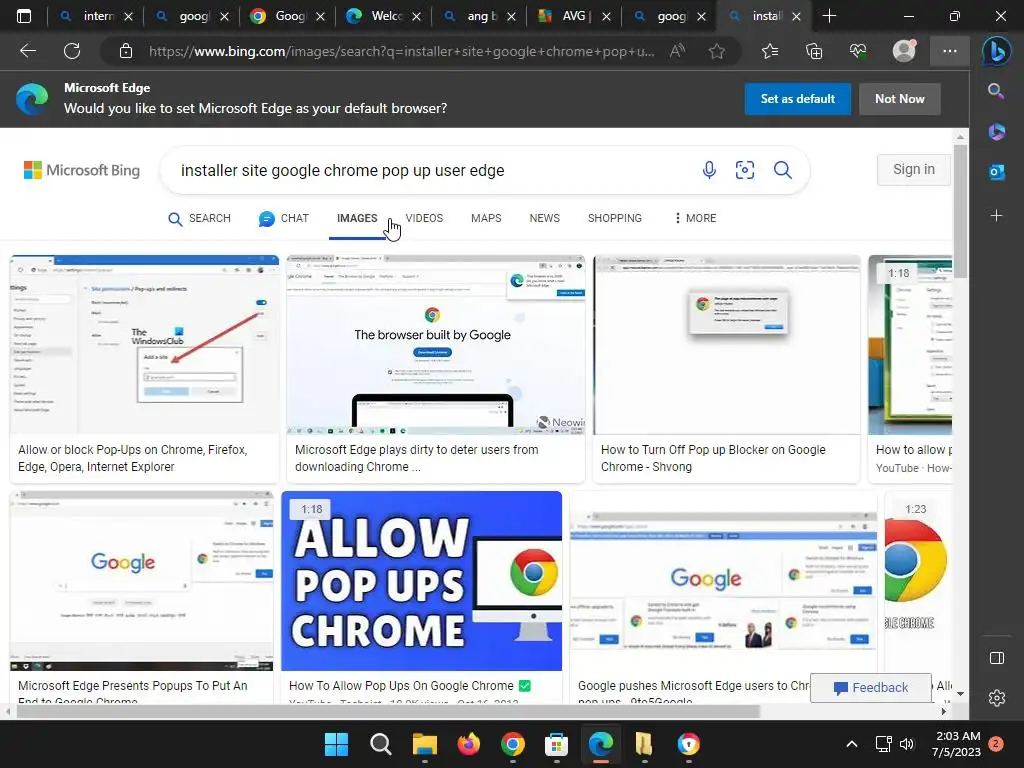
Task: Click the Bing search input field
Action: point(431,170)
